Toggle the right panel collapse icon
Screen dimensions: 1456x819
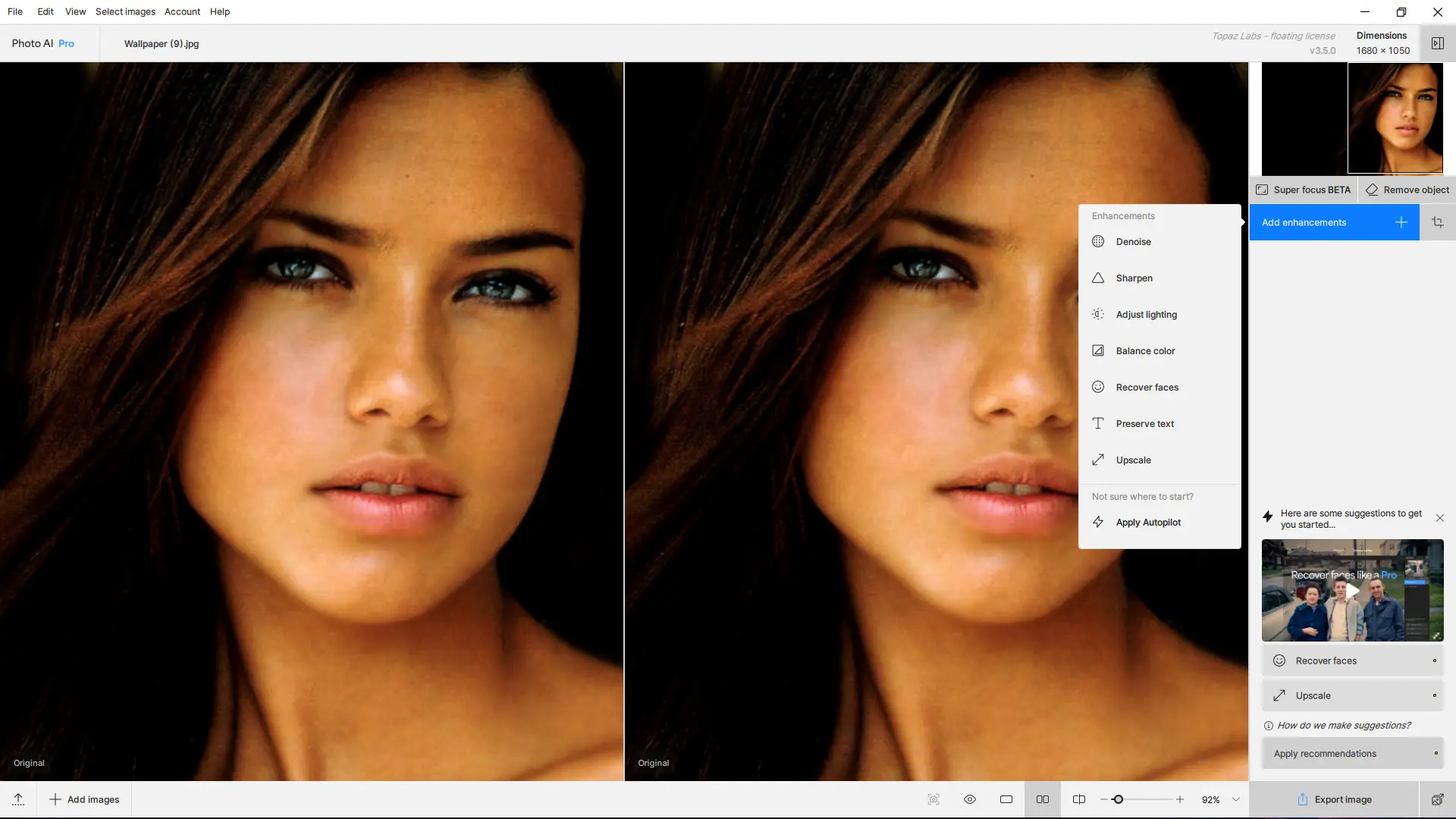[1437, 43]
